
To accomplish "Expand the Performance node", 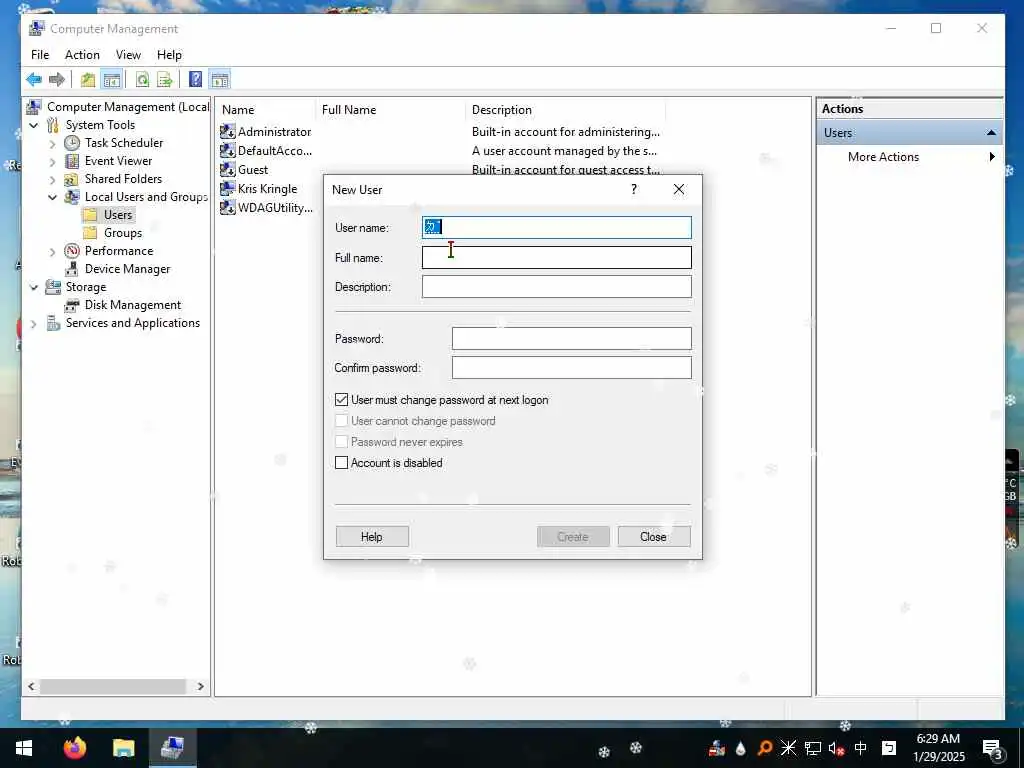I will [x=52, y=251].
